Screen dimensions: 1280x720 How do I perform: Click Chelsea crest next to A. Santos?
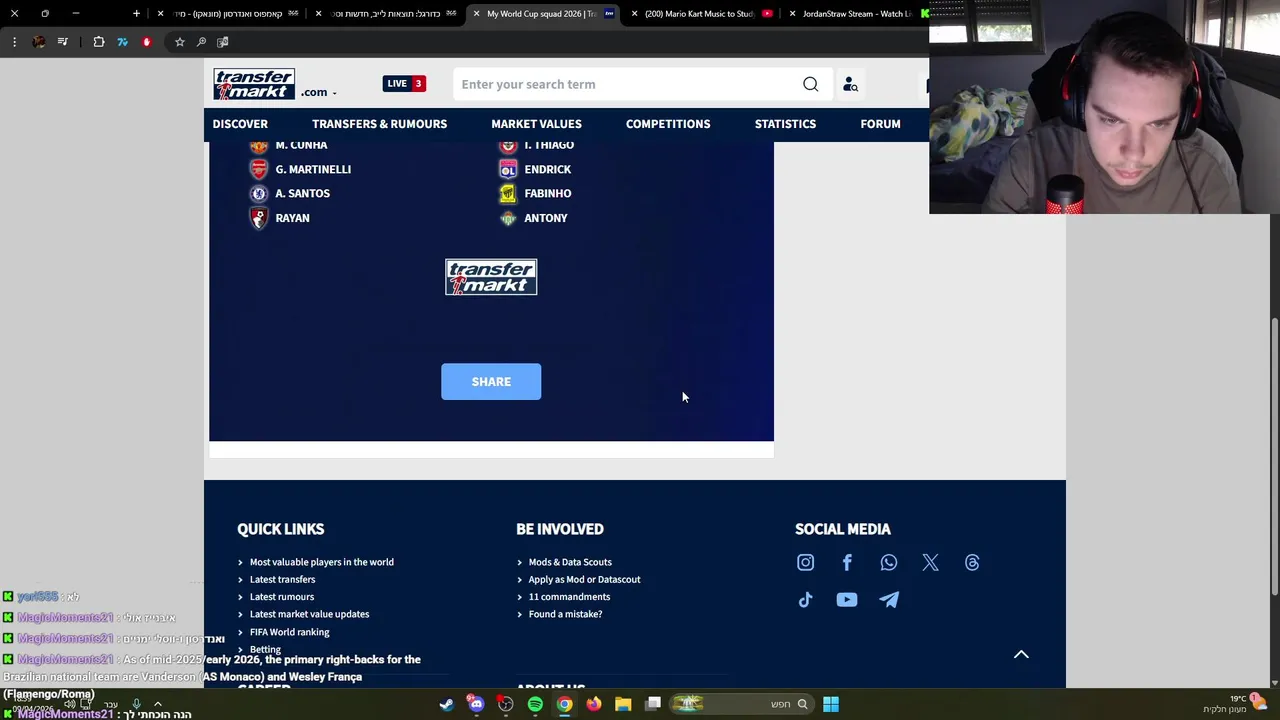(x=259, y=193)
